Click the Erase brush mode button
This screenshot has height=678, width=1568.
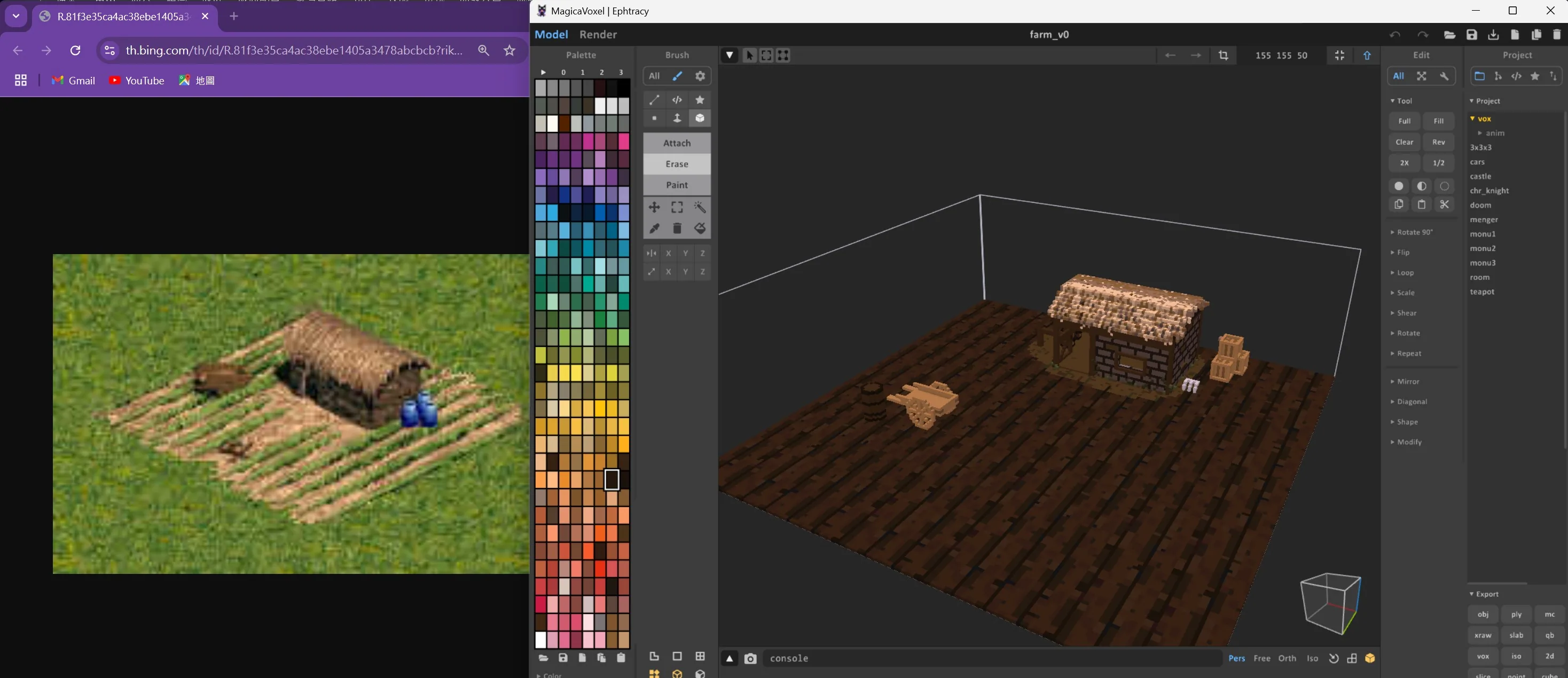tap(677, 164)
